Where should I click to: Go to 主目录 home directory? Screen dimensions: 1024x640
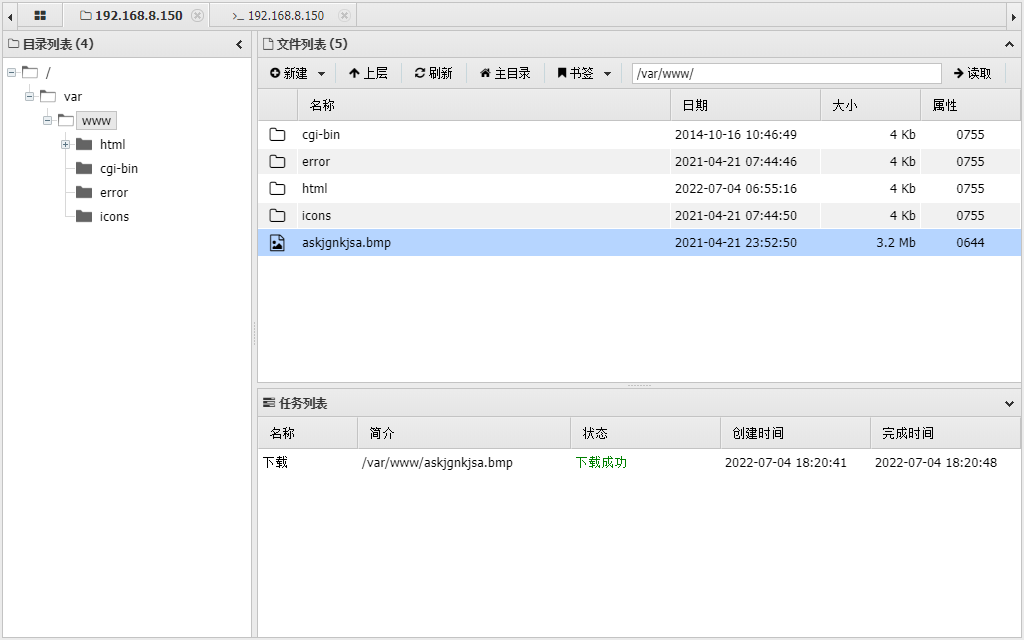click(505, 73)
